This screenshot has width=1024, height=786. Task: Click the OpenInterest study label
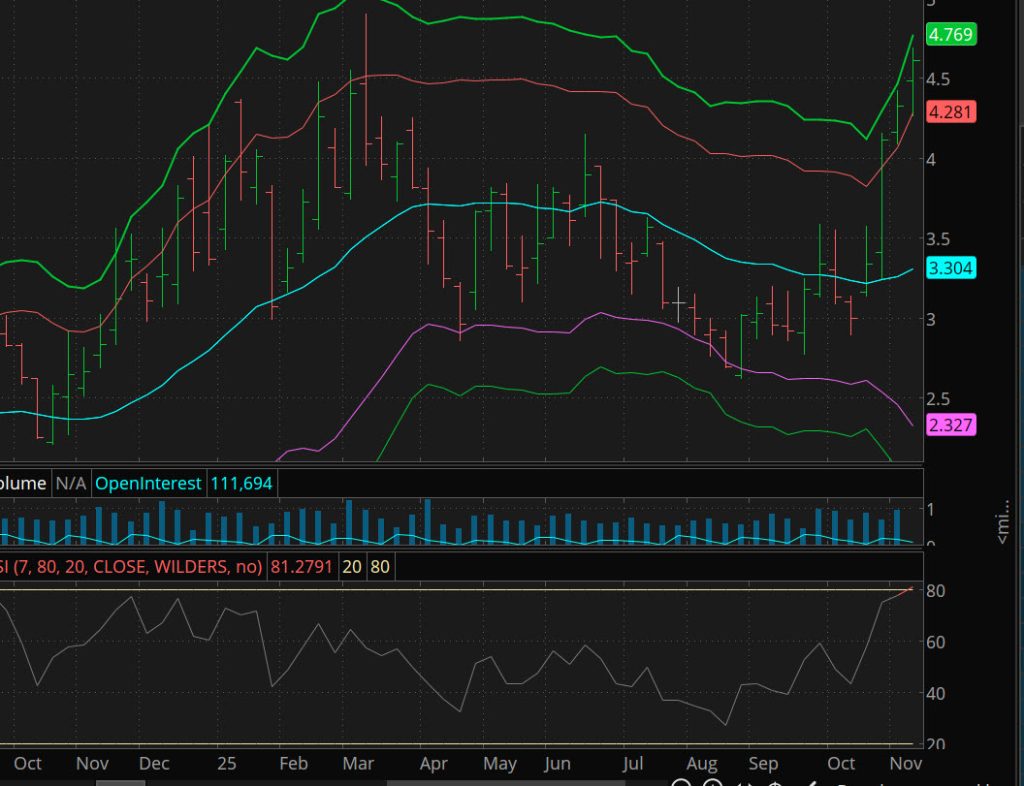[147, 484]
